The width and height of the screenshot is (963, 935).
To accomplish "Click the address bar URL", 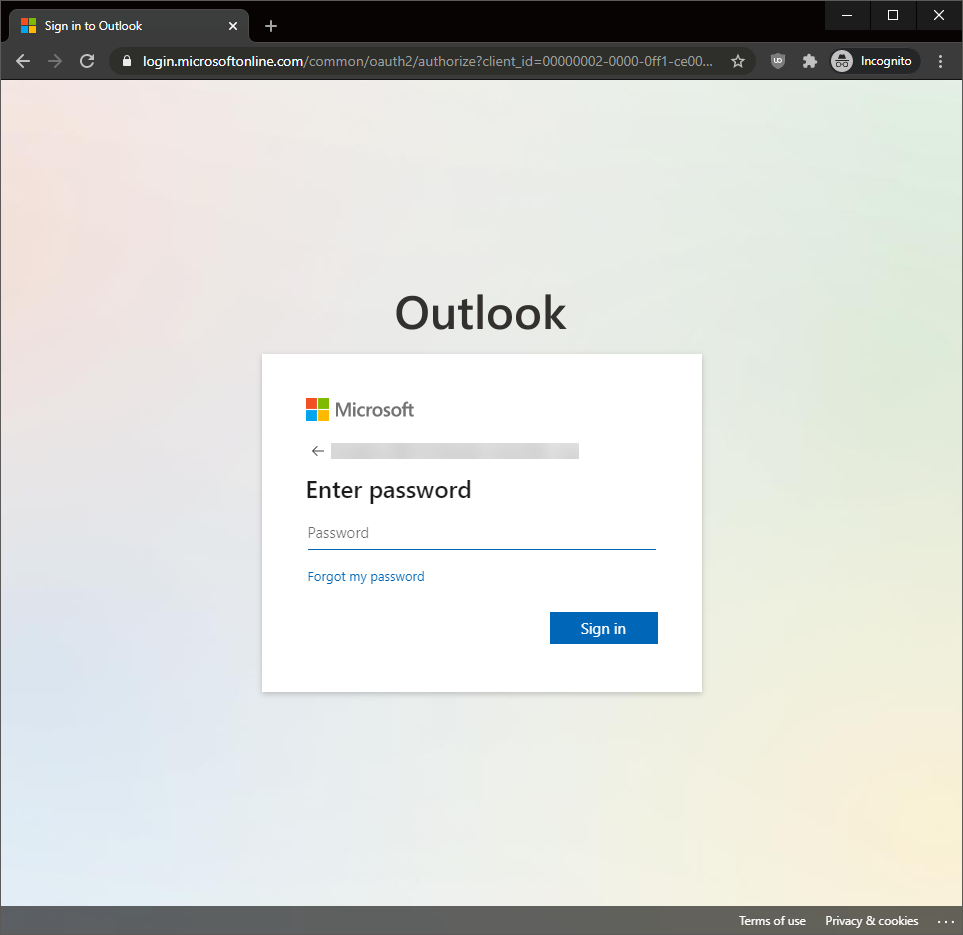I will coord(428,61).
